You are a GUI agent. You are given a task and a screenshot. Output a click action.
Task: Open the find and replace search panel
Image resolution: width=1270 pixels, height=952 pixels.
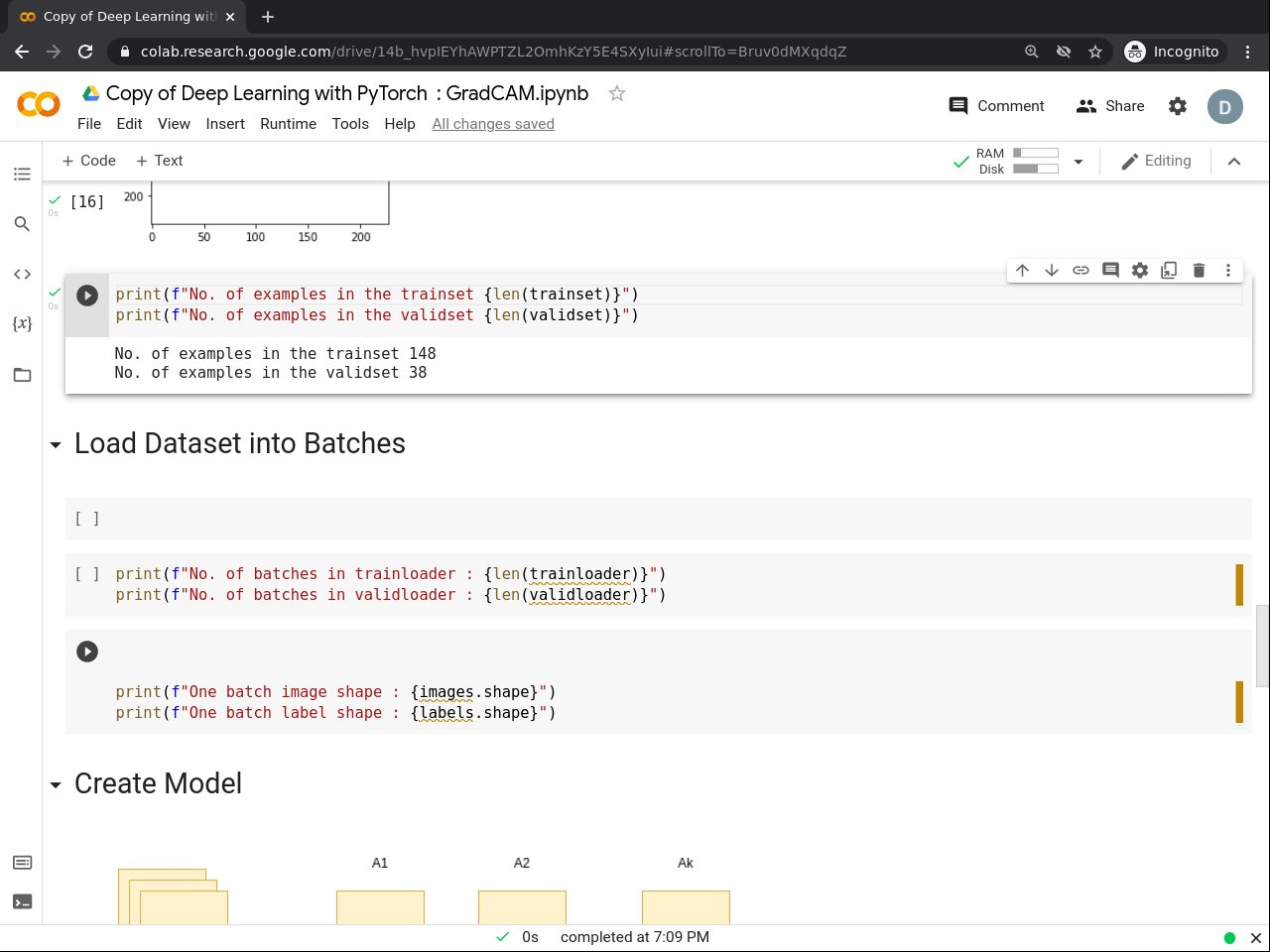22,224
